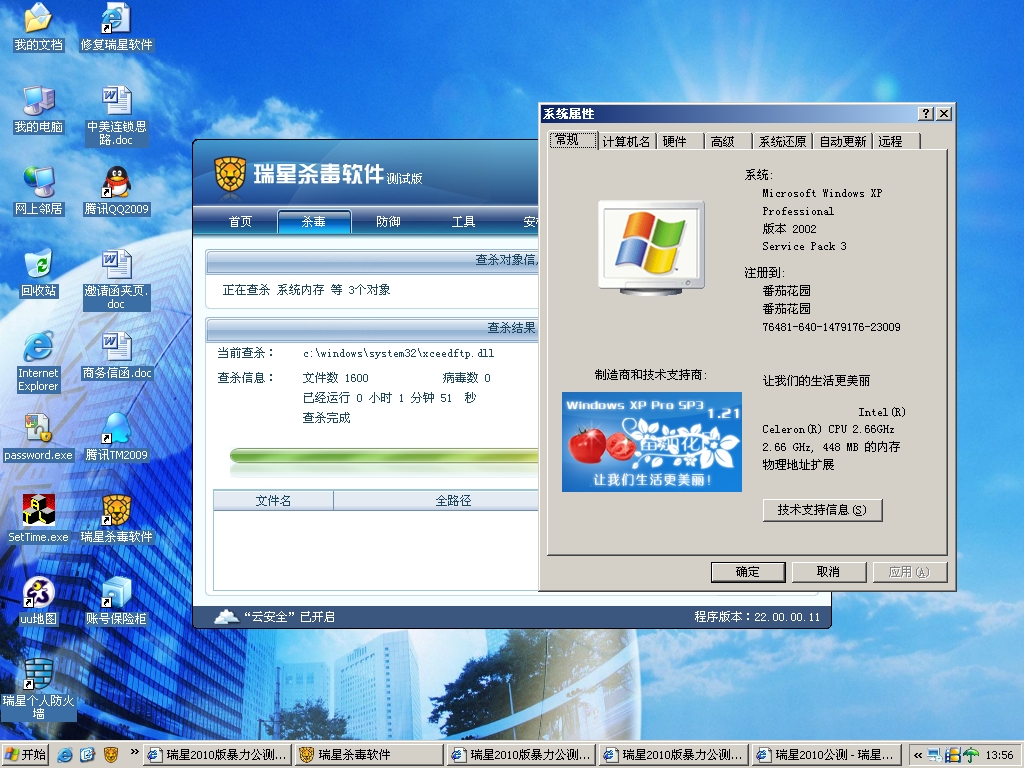Screen dimensions: 1024x768
Task: Open the 中美连锁思路.doc document
Action: click(116, 116)
